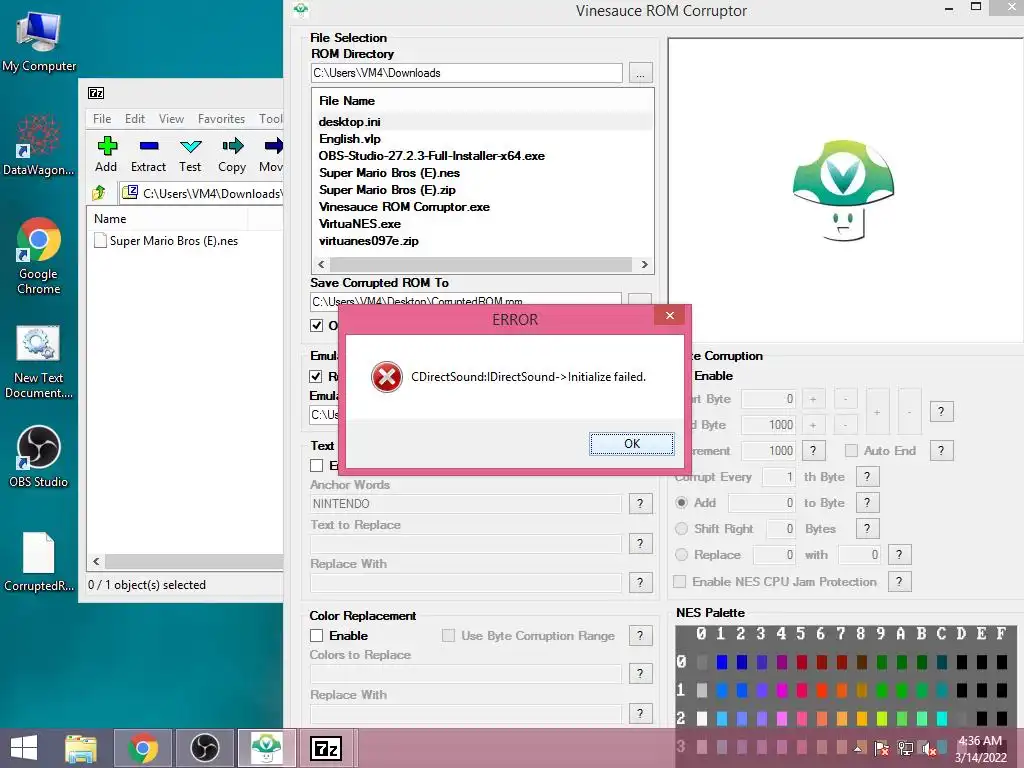Screen dimensions: 1024x768
Task: Open help for NES CPU Jam Protection
Action: click(899, 581)
